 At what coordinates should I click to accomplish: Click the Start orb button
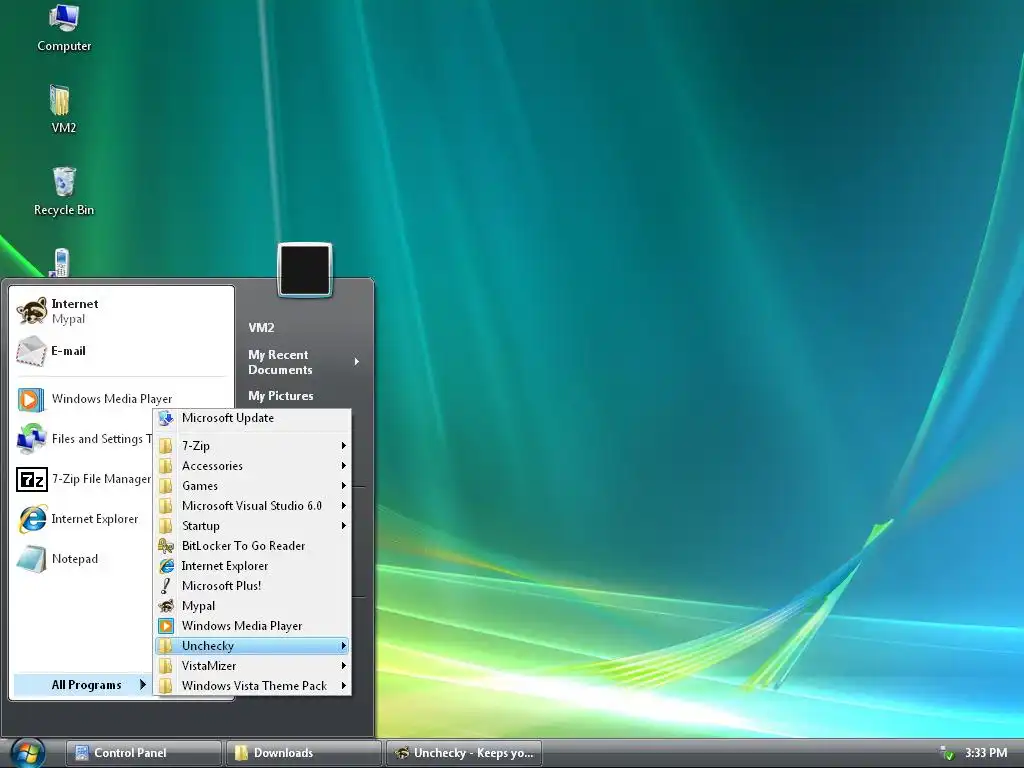(28, 753)
